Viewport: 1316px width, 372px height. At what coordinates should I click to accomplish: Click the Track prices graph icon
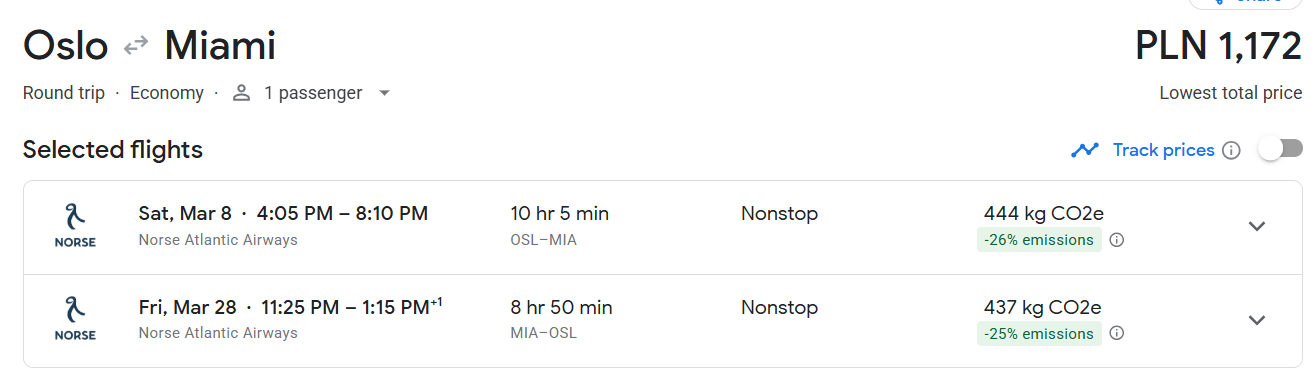[1085, 150]
